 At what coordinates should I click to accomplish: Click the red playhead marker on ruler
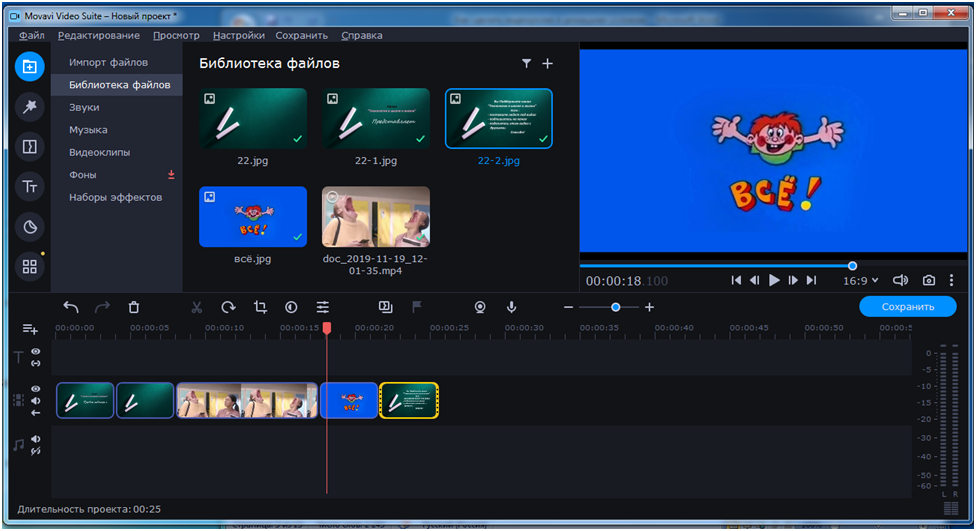tap(327, 328)
